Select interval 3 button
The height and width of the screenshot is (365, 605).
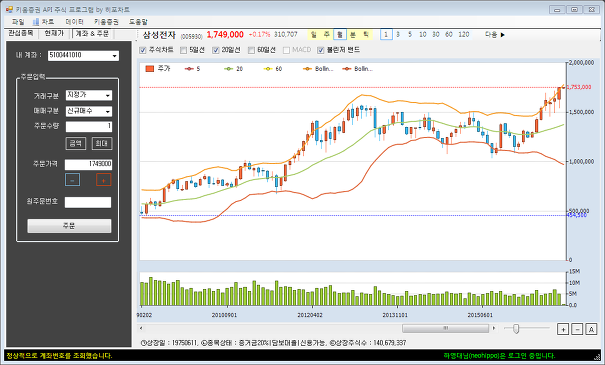tap(398, 35)
